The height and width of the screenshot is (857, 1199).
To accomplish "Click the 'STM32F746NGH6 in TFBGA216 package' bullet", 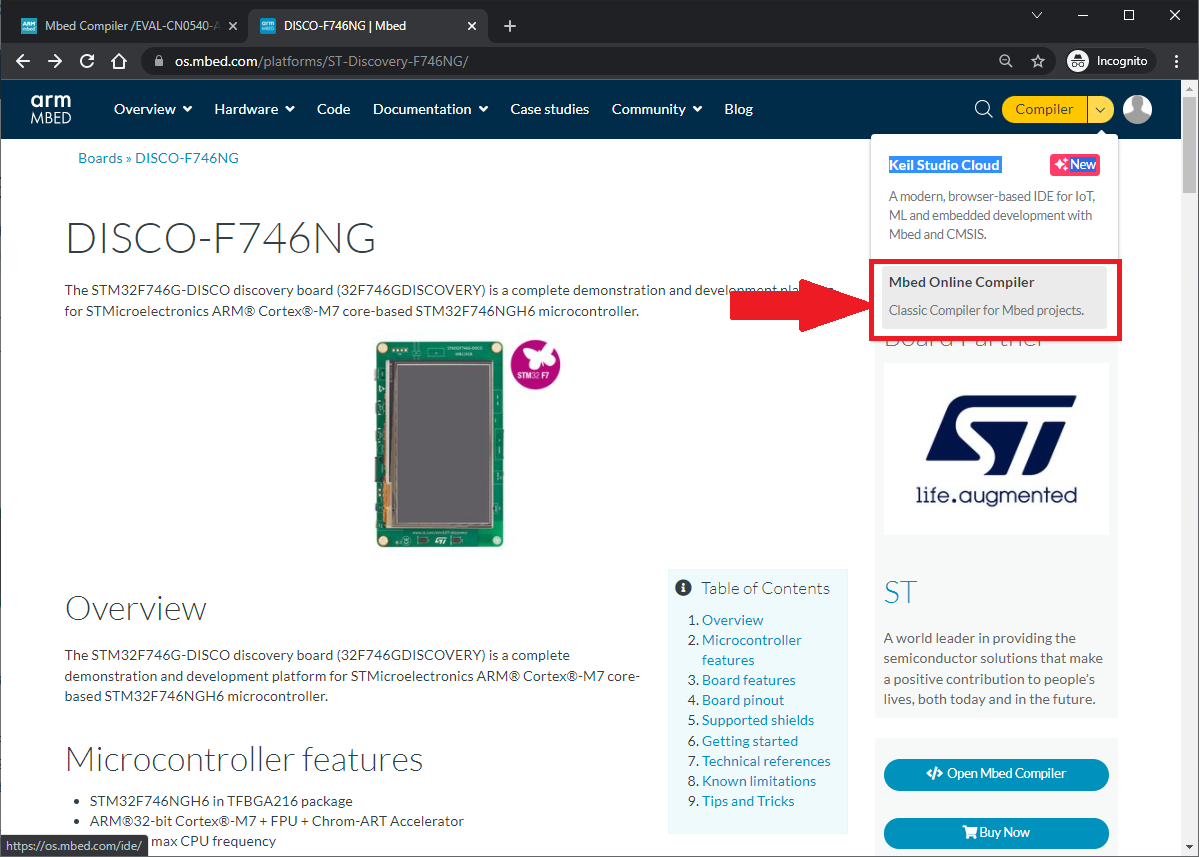I will 221,801.
